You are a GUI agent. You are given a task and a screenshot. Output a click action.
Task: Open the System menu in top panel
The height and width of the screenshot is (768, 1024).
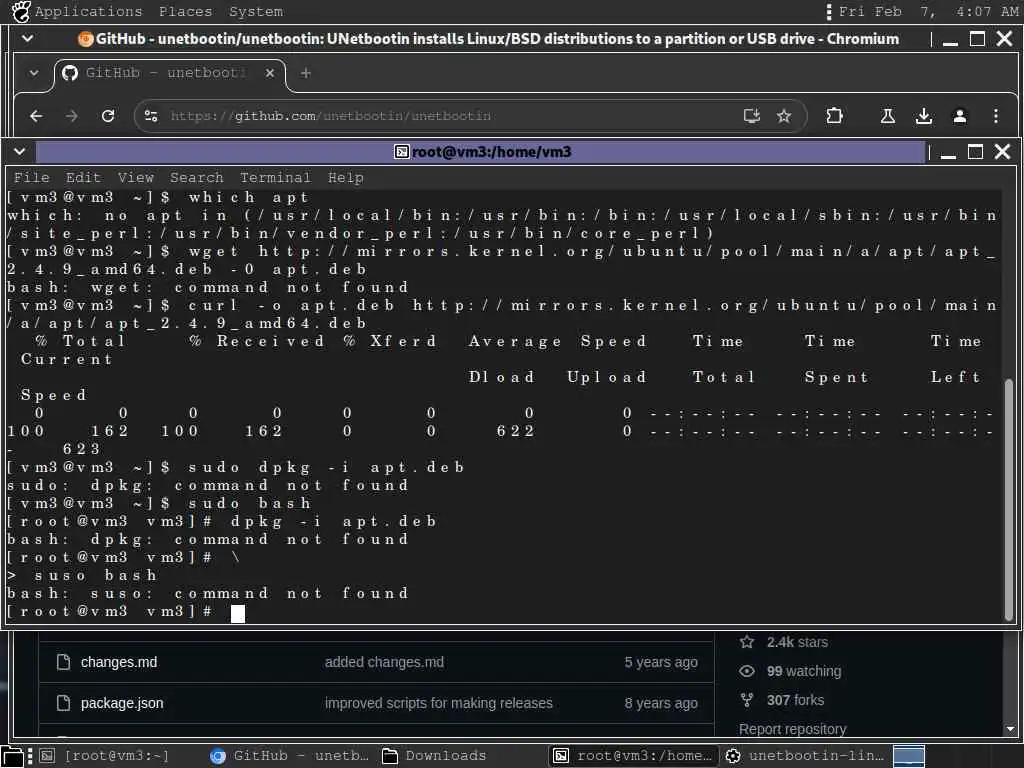click(256, 12)
